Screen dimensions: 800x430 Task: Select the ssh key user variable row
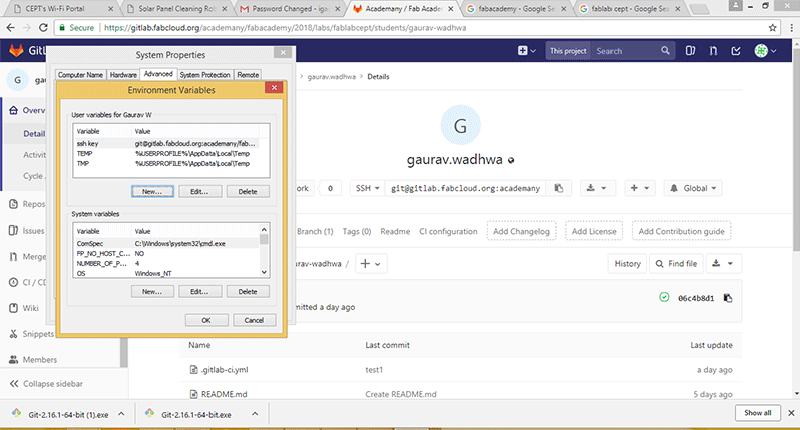167,143
